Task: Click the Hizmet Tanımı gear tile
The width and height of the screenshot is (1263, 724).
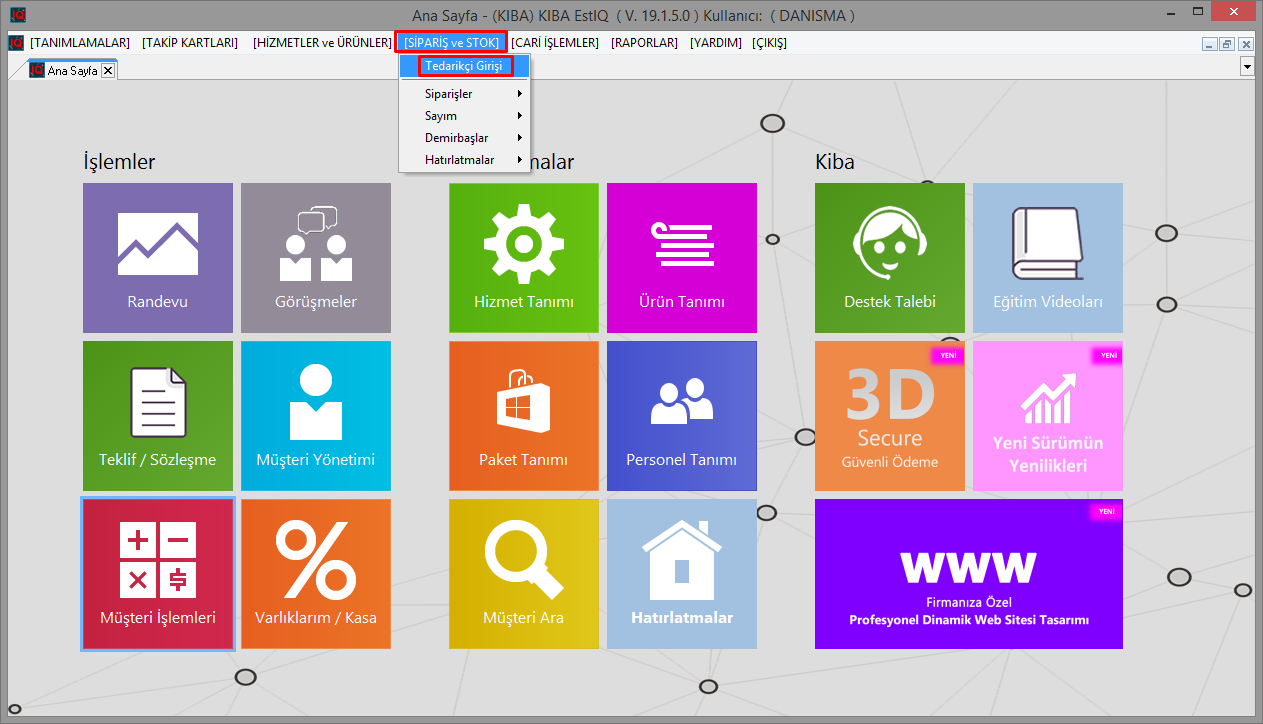Action: tap(524, 257)
